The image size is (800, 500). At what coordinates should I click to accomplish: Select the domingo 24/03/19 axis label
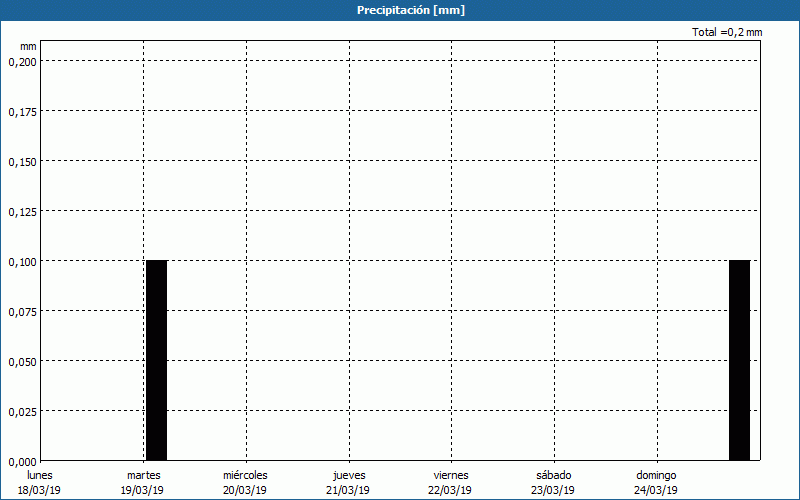[x=656, y=483]
